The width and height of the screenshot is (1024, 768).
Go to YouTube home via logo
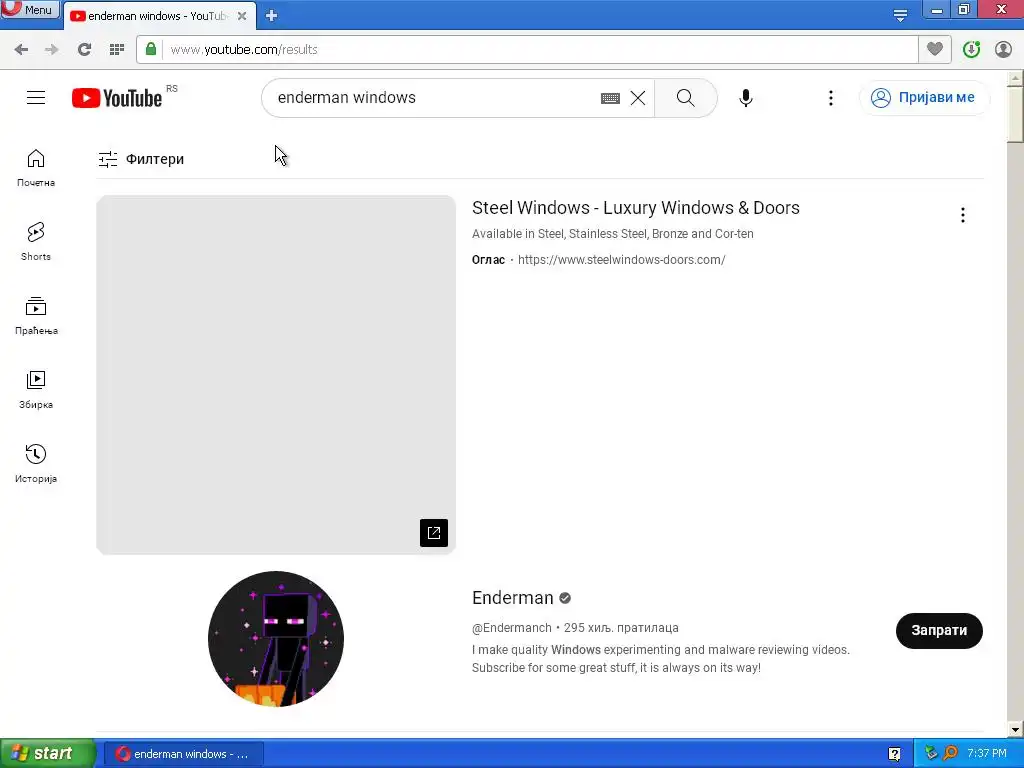(x=117, y=98)
